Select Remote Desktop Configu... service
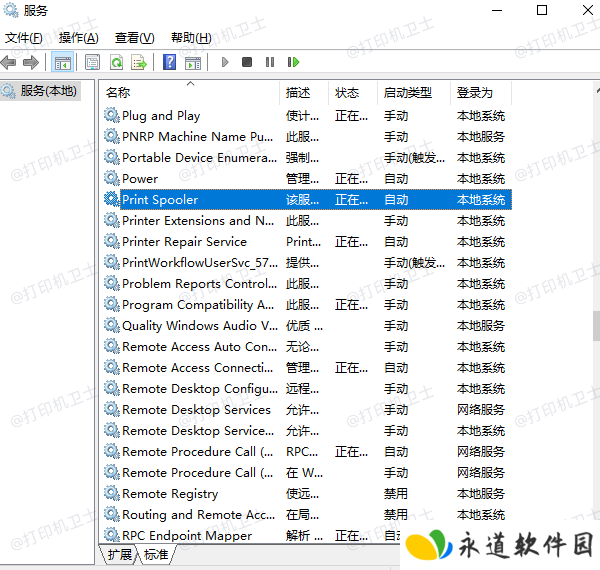 pos(200,389)
